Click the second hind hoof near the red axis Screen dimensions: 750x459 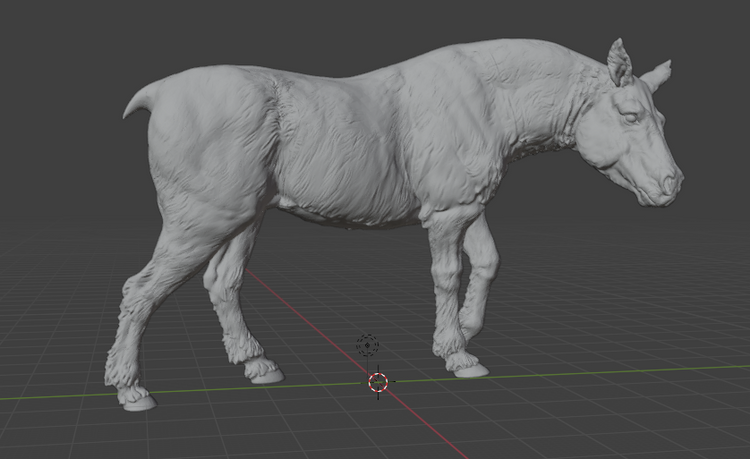[x=264, y=374]
